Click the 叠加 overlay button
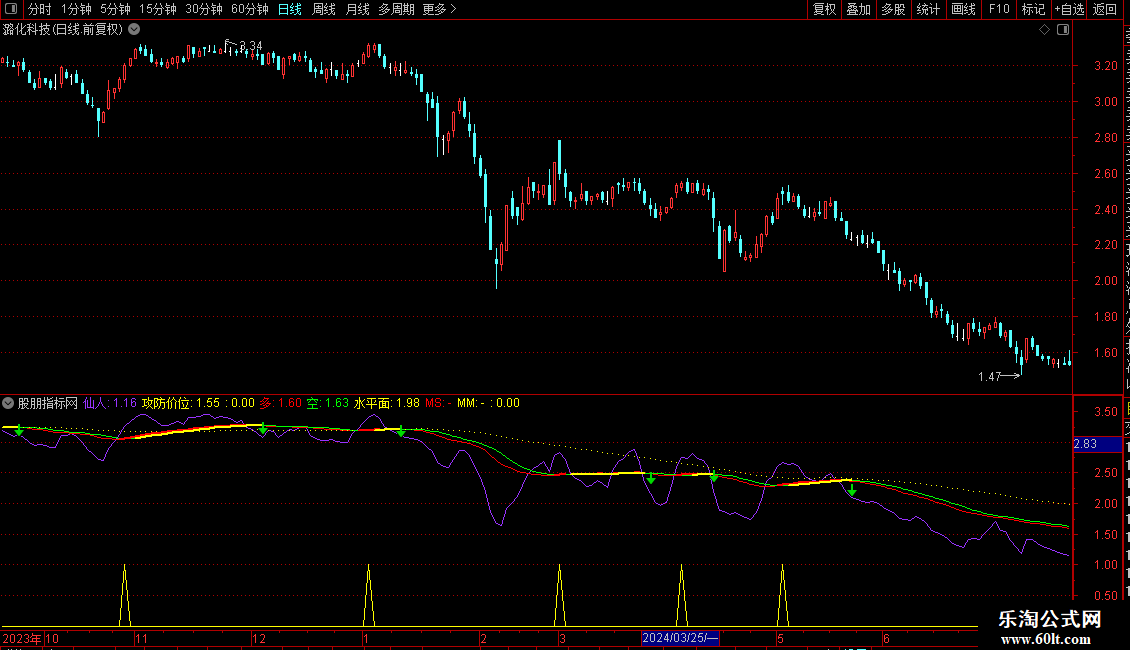Viewport: 1130px width, 650px height. (858, 9)
